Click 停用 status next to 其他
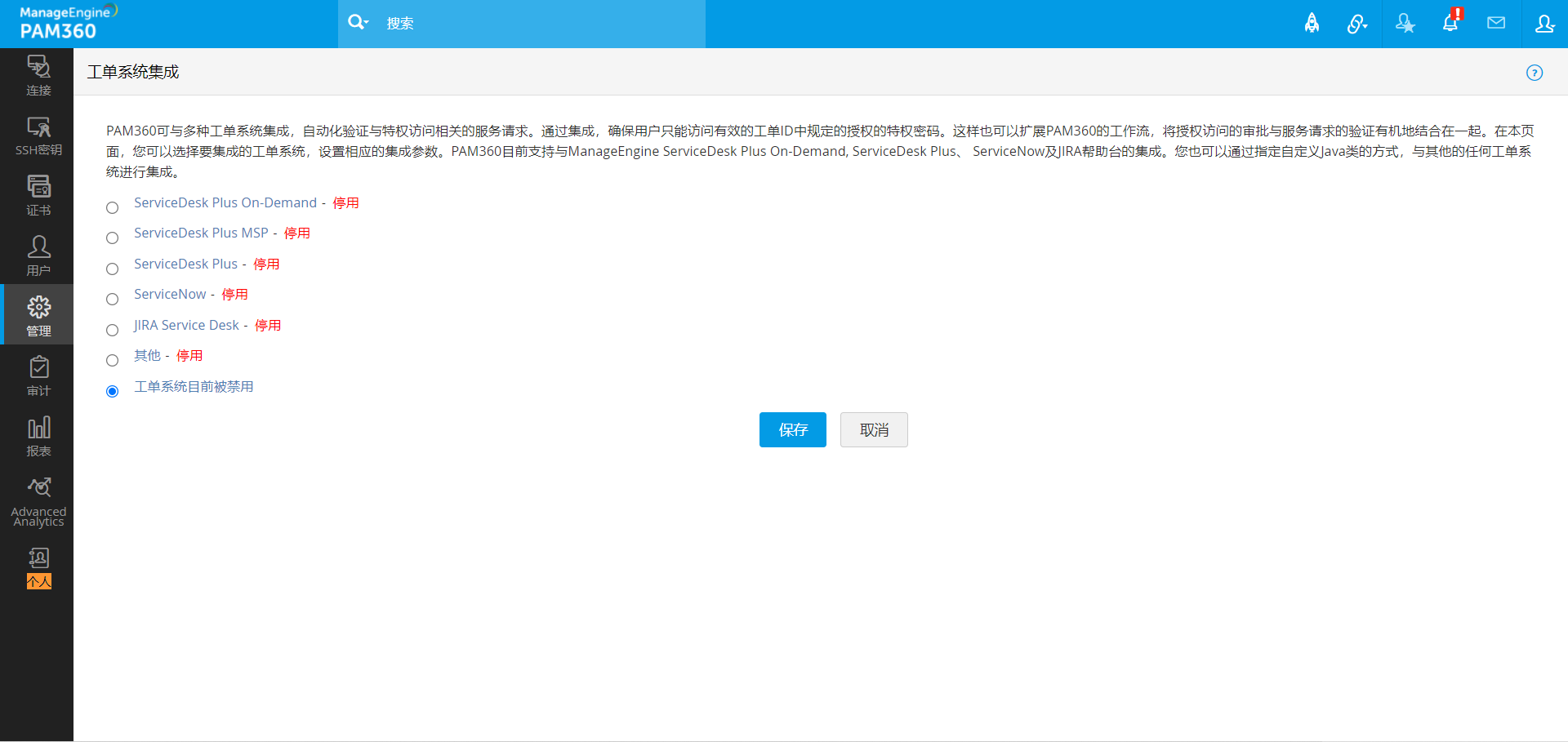Viewport: 1568px width, 742px height. [189, 355]
